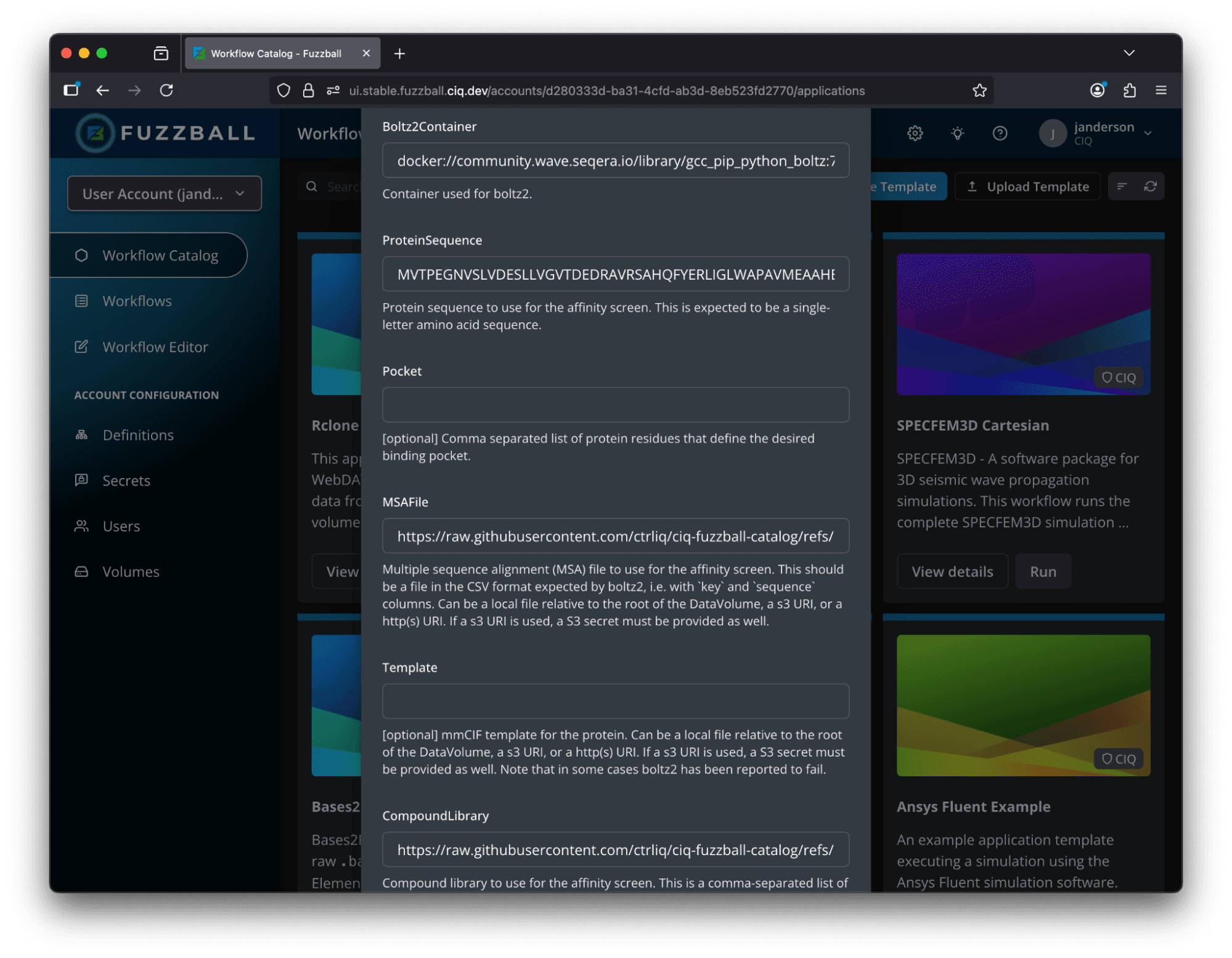The height and width of the screenshot is (958, 1232).
Task: Click the 'Container used for boltz2.' description
Action: pos(457,194)
